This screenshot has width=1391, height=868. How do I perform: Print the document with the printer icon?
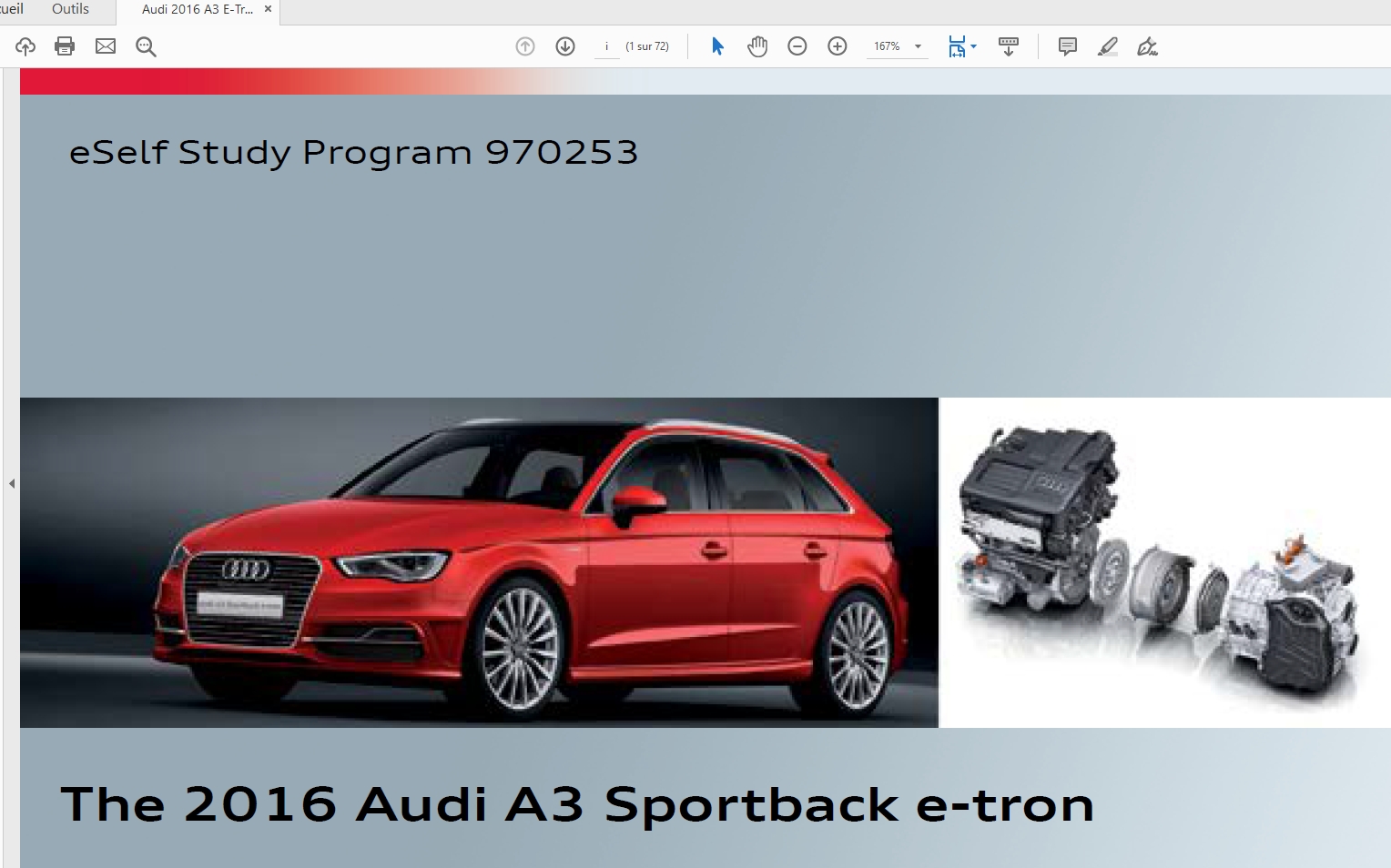65,46
